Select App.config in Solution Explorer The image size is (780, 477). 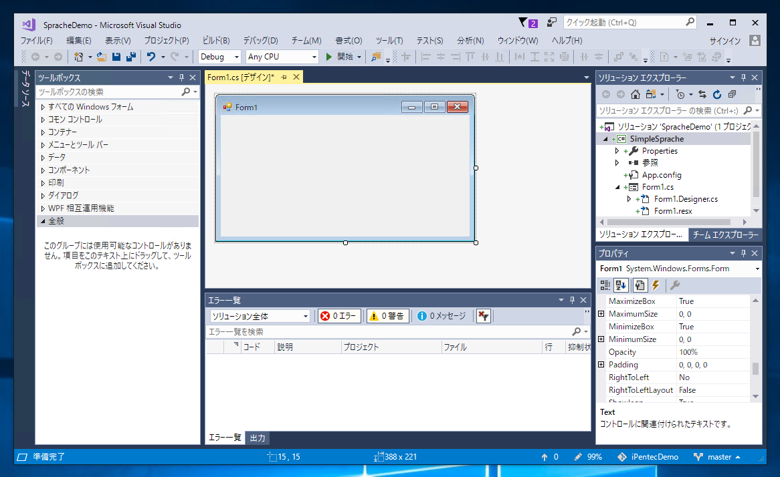click(661, 175)
